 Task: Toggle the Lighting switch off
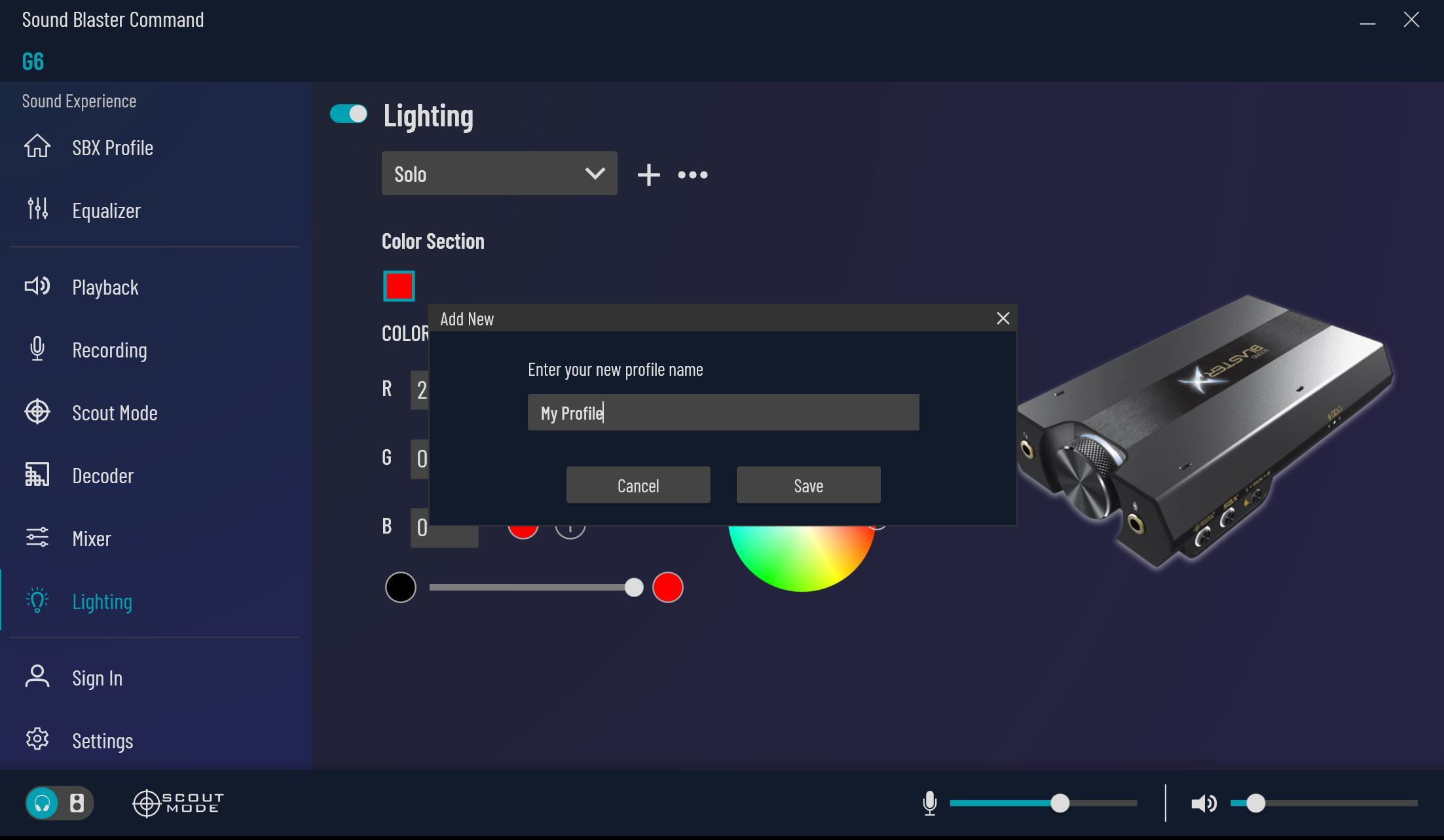pyautogui.click(x=348, y=114)
